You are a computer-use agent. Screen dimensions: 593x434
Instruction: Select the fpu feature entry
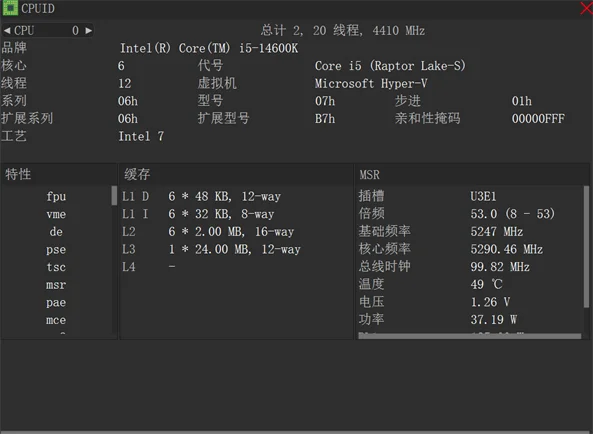[x=56, y=196]
